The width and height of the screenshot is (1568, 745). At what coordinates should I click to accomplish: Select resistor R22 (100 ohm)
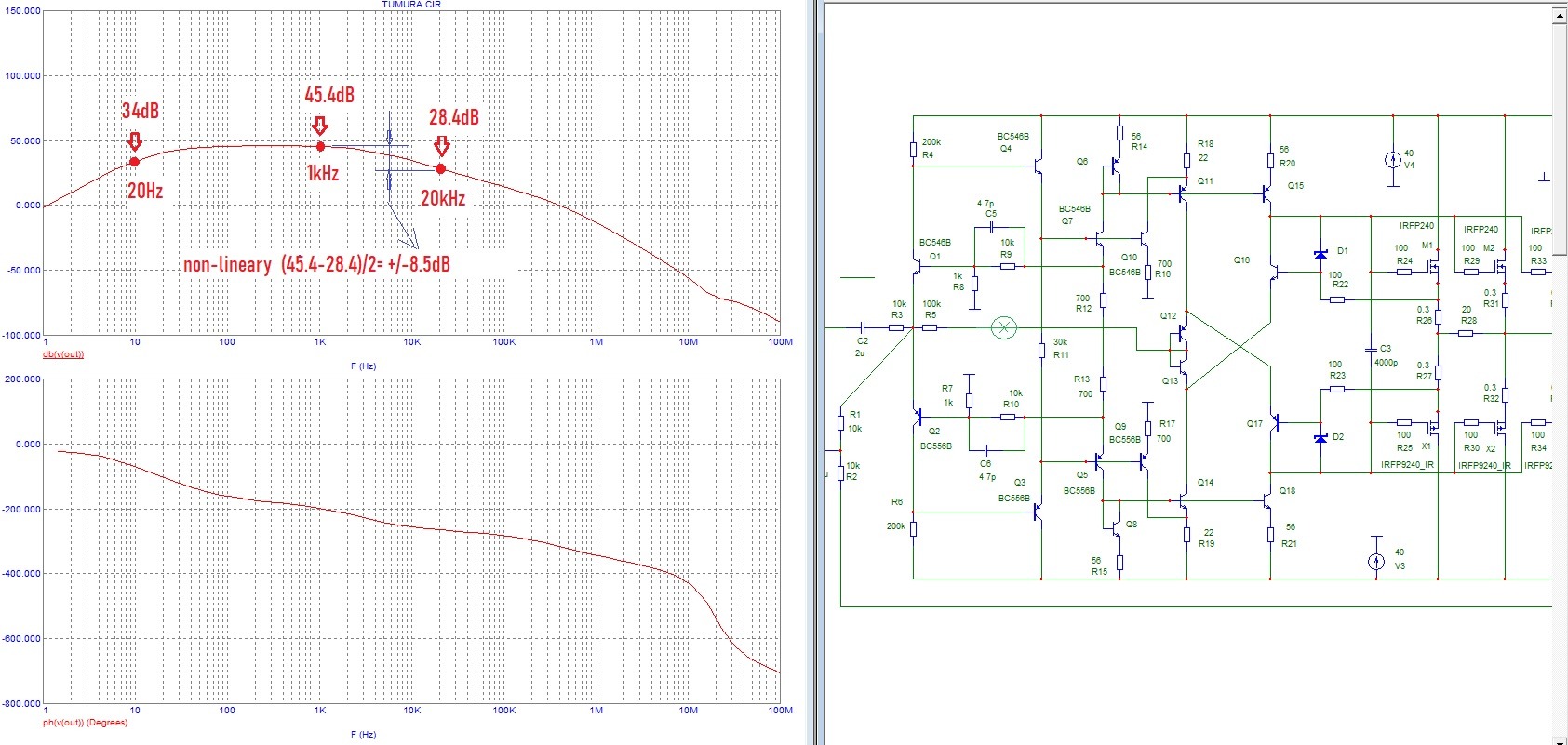coord(1337,299)
